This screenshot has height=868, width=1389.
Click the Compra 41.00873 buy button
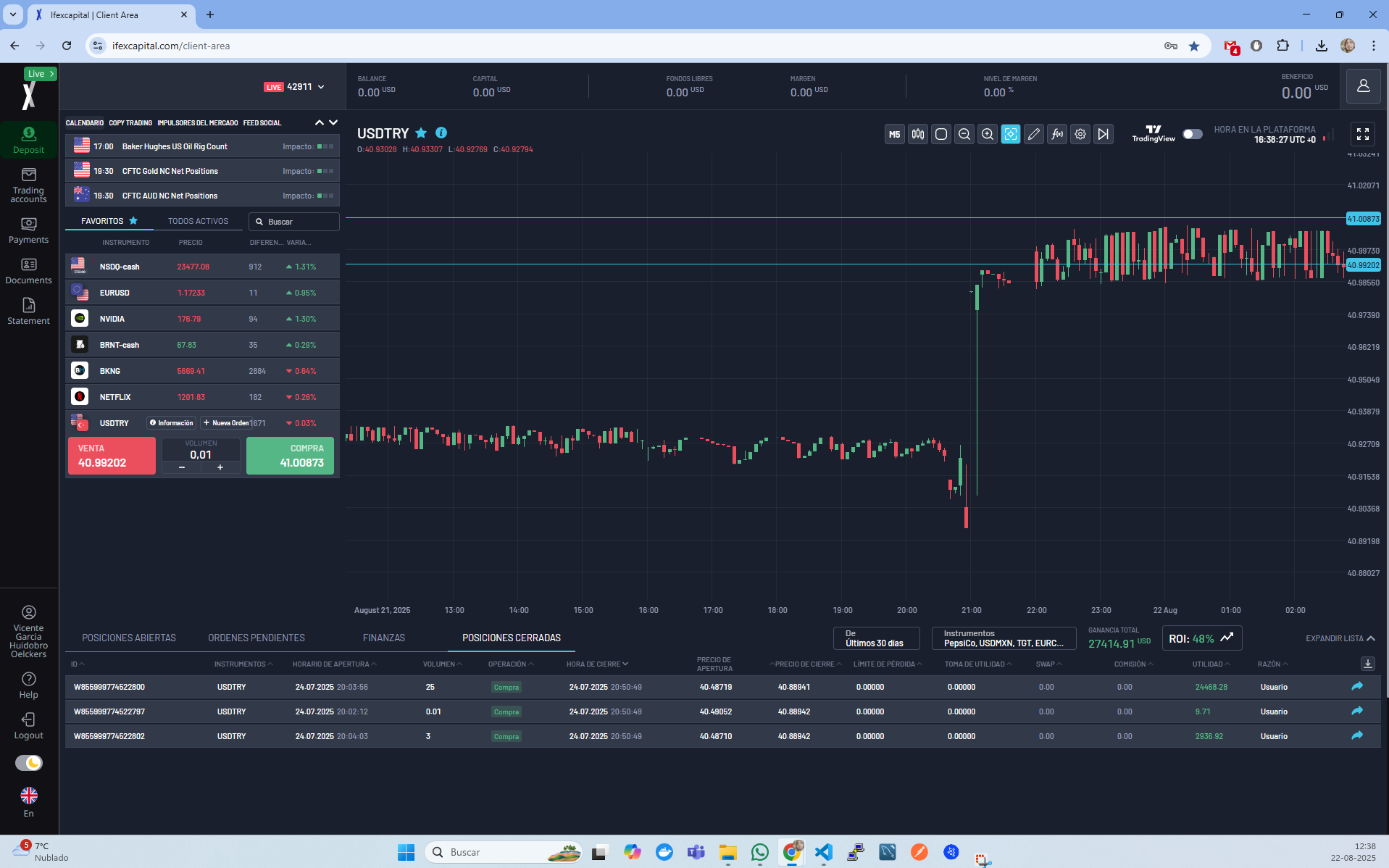290,456
